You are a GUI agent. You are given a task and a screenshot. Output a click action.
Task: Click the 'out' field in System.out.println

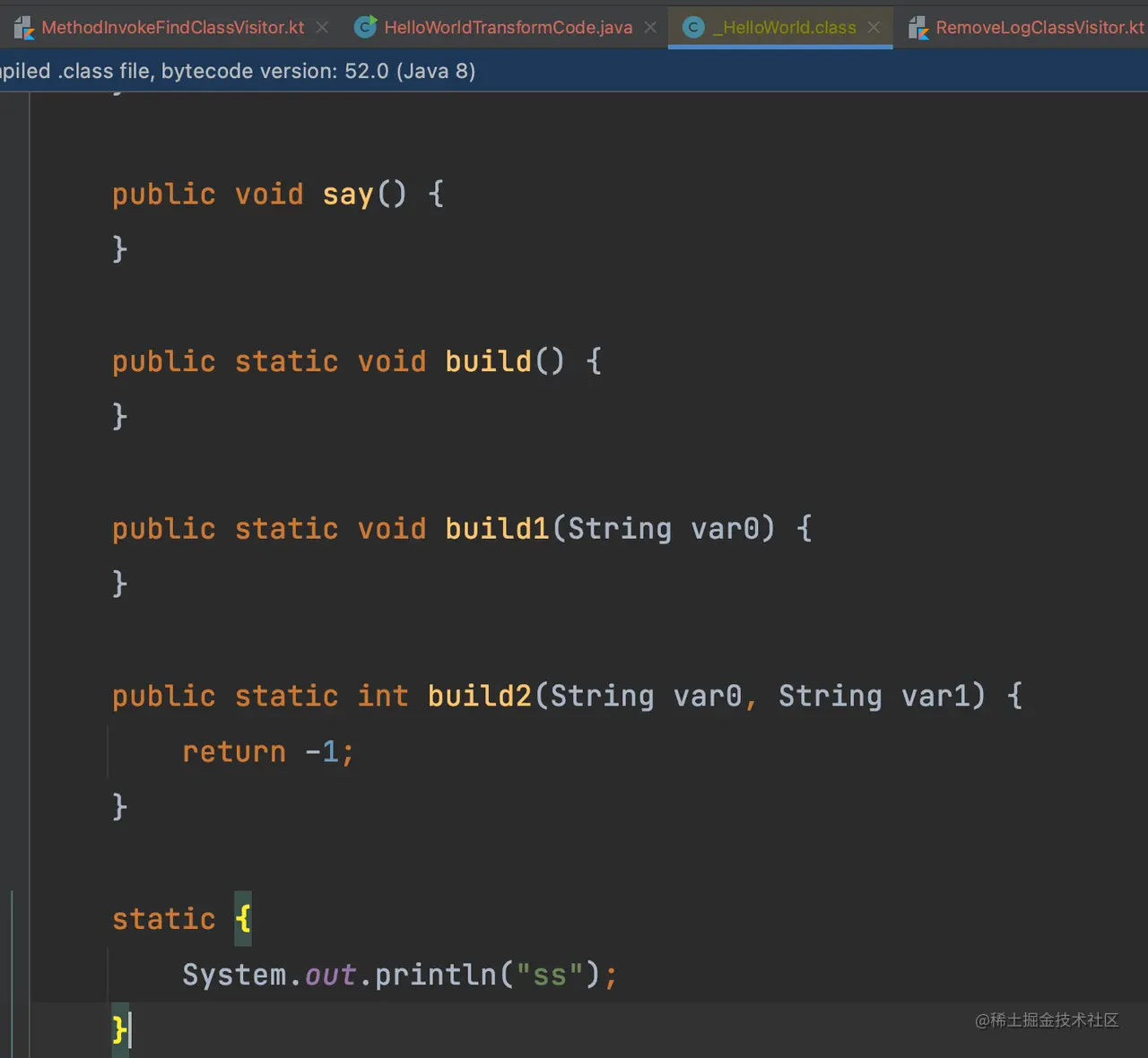click(331, 975)
